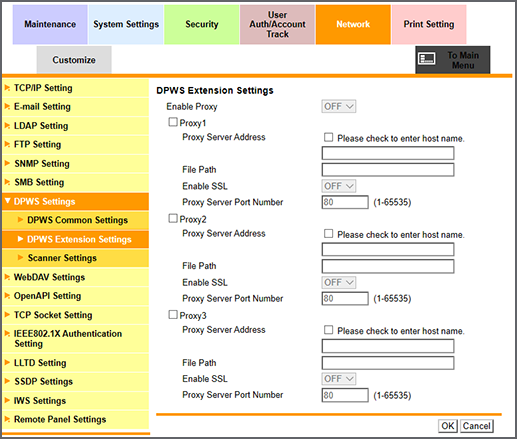Click the To Main Menu panel icon
Image resolution: width=517 pixels, height=439 pixels.
point(427,59)
